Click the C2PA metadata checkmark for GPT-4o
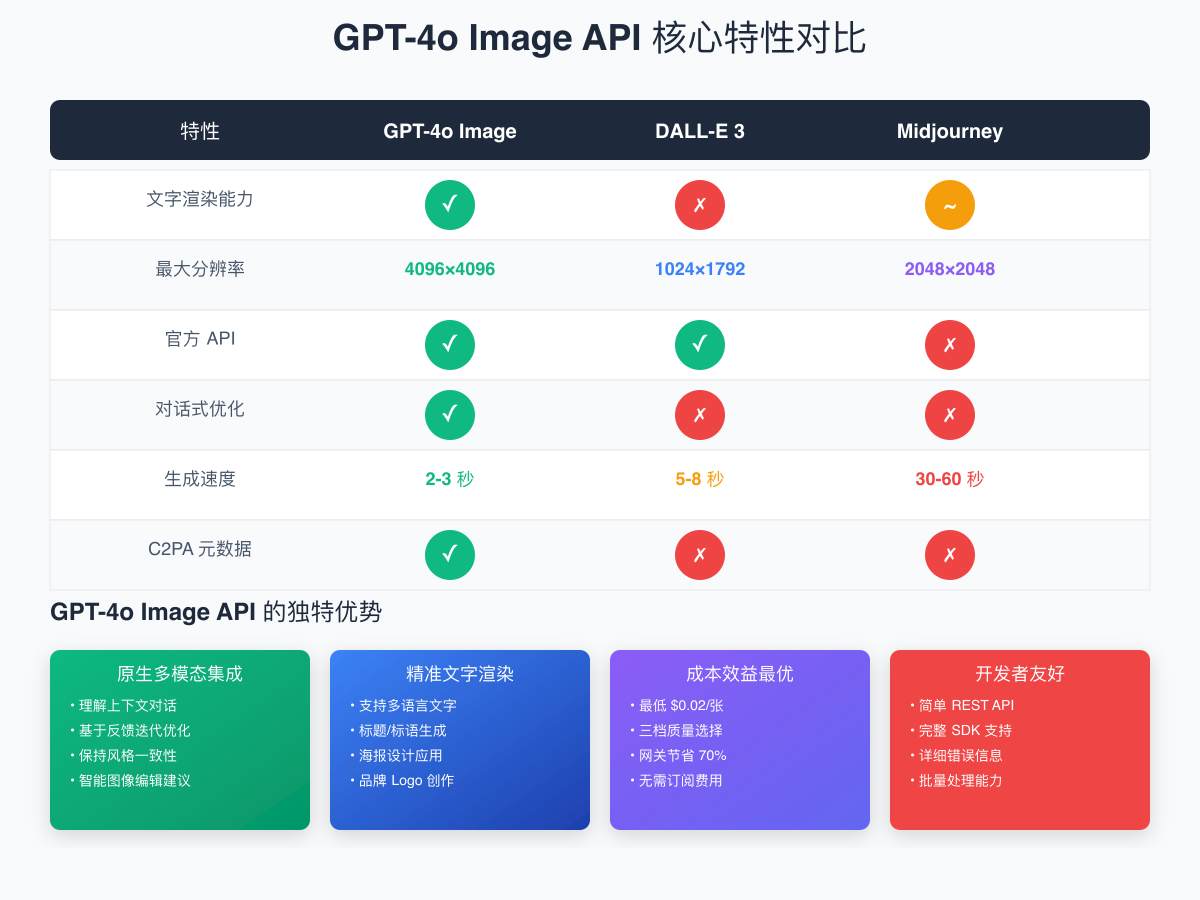The height and width of the screenshot is (900, 1200). [450, 555]
